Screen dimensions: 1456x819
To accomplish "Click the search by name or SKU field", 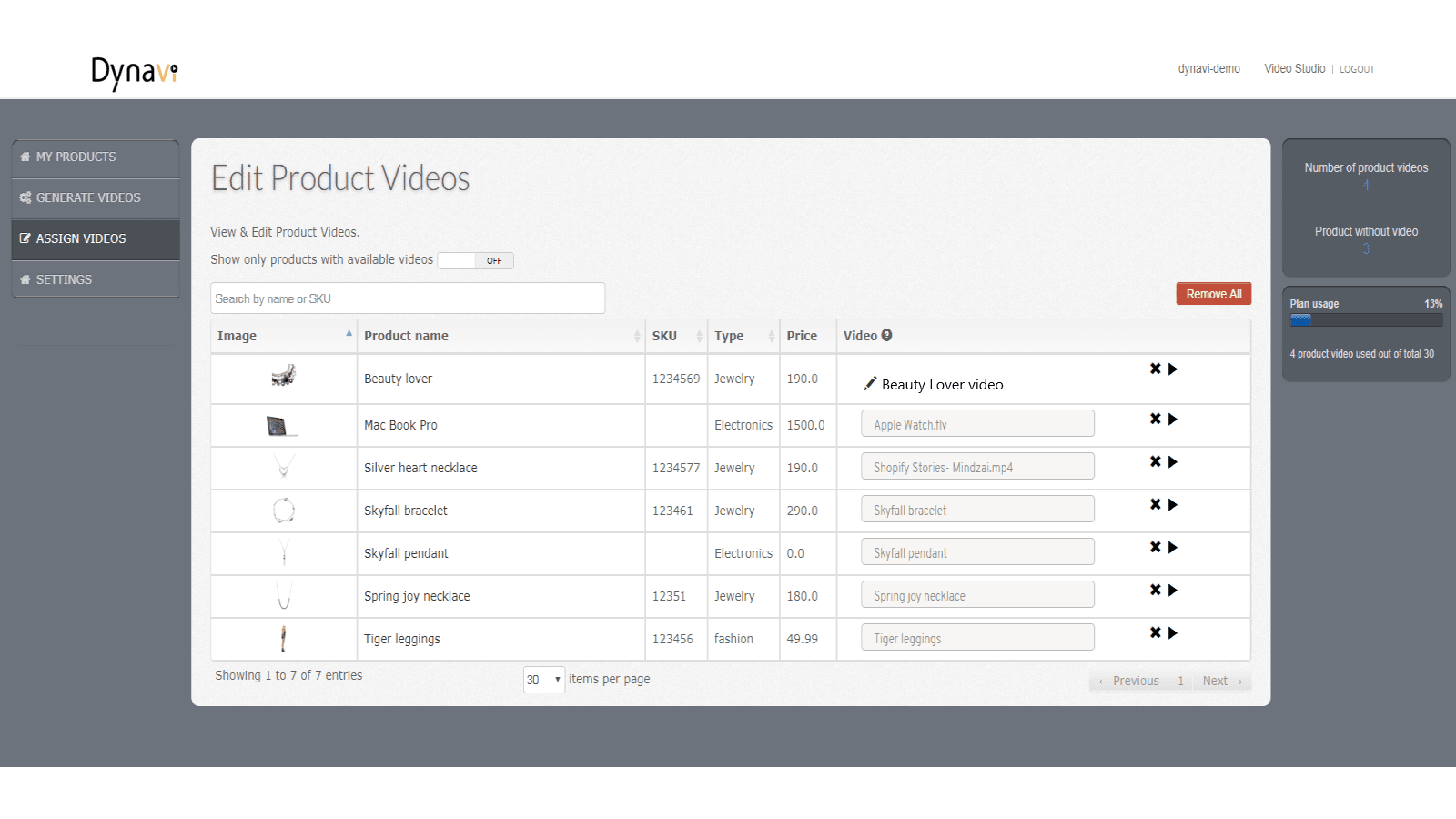I will tap(407, 298).
